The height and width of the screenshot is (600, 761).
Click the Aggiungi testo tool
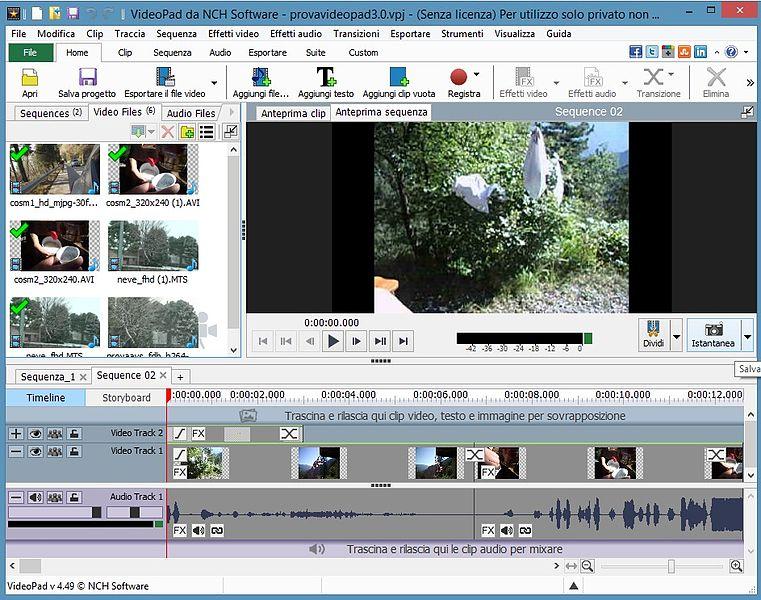pyautogui.click(x=326, y=78)
